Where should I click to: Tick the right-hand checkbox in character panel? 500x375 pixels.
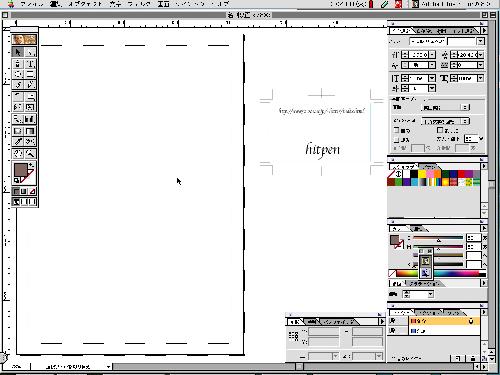(440, 130)
